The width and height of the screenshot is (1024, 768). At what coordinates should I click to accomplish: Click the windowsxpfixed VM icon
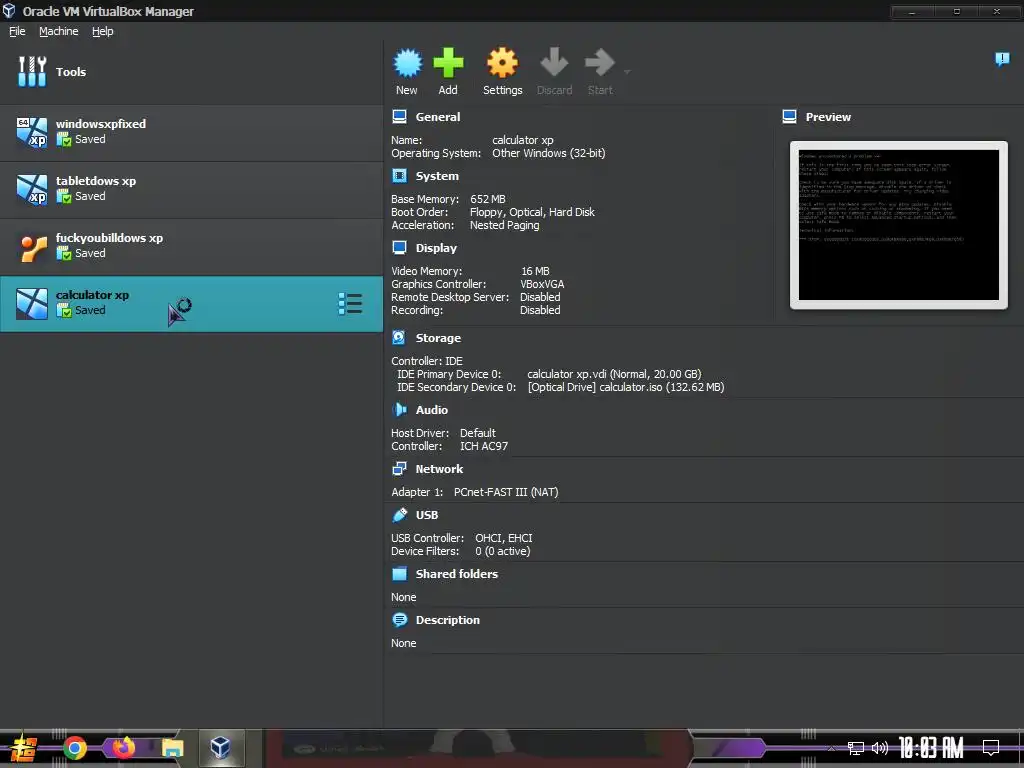pyautogui.click(x=32, y=133)
